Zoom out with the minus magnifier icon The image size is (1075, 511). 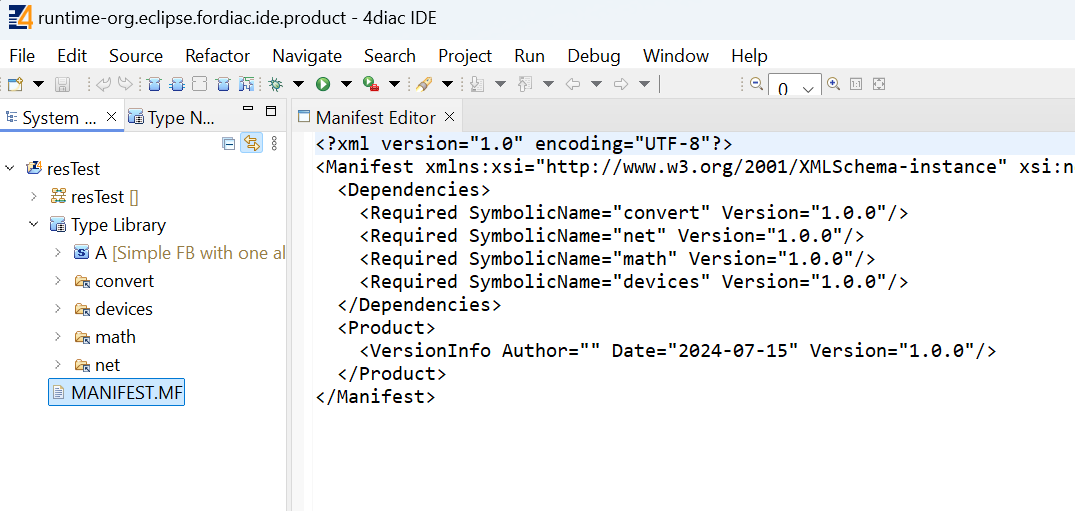[757, 84]
